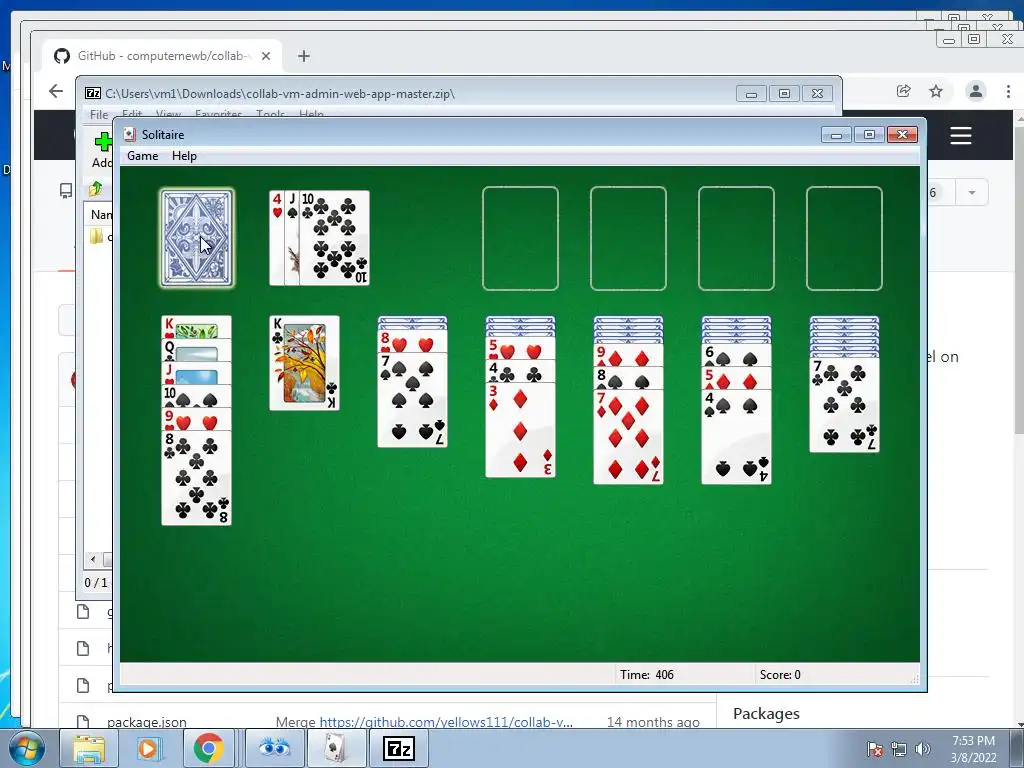Image resolution: width=1024 pixels, height=768 pixels.
Task: Click 7-Zip horizontal scrollbar left arrow
Action: click(x=93, y=559)
